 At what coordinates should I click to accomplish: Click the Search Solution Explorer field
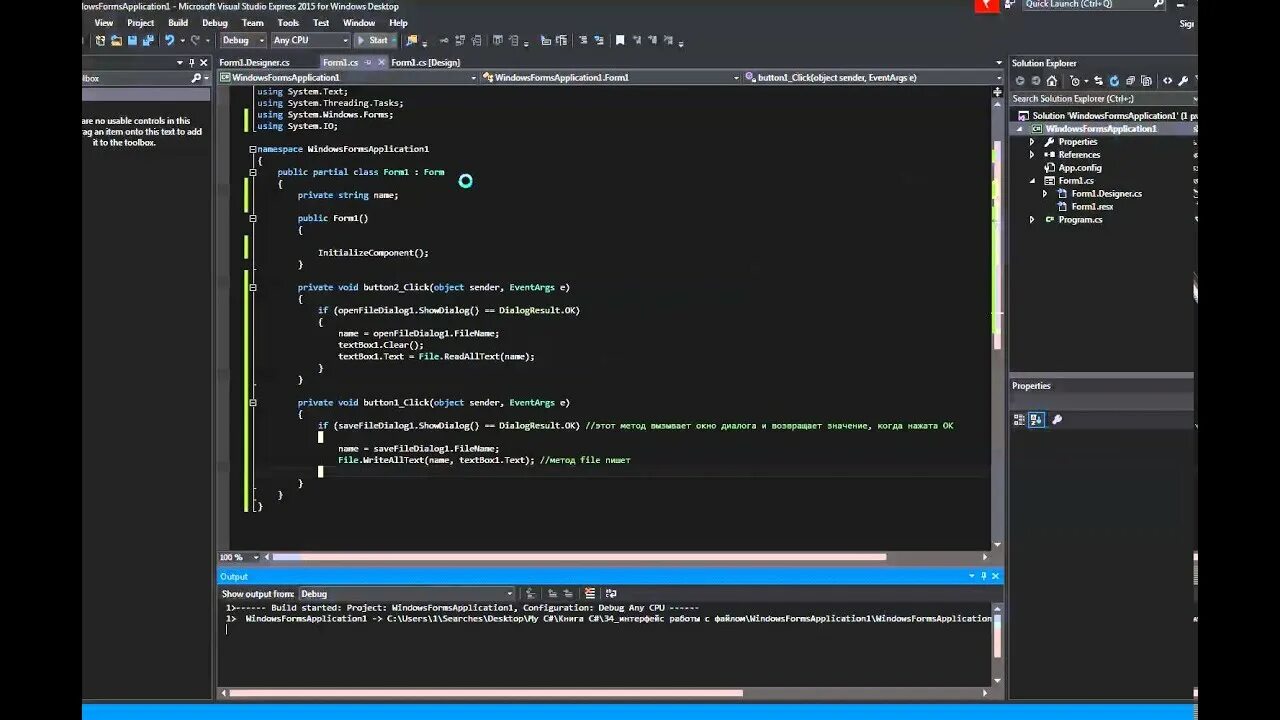(x=1101, y=99)
